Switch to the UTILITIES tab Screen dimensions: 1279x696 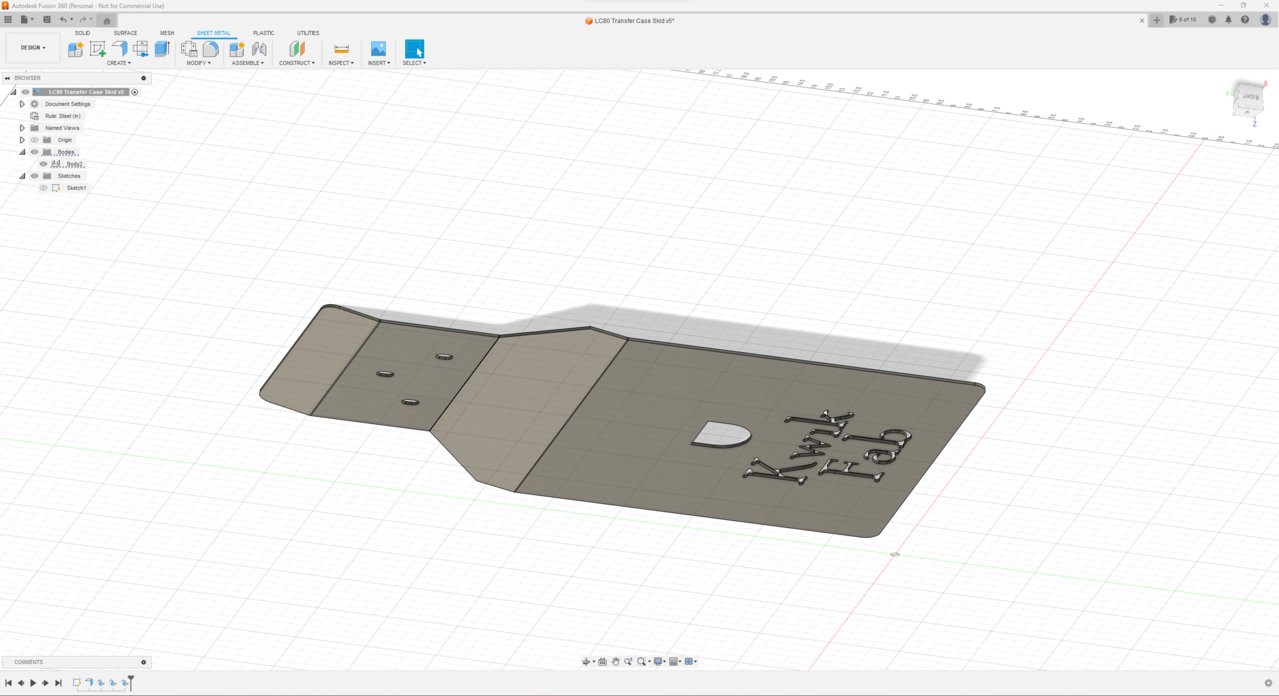coord(308,33)
